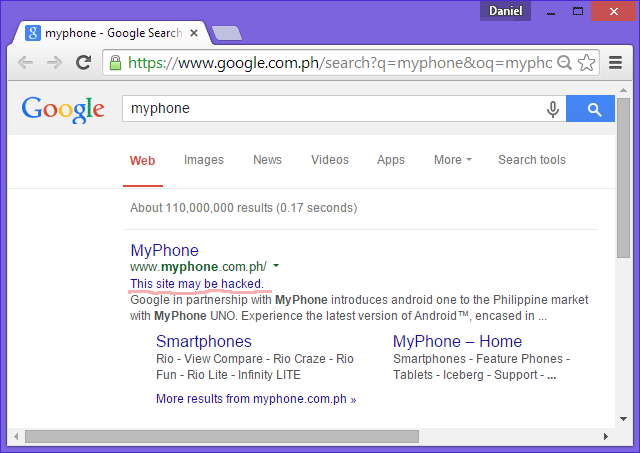
Task: Open the MyPhone result title link
Action: [x=164, y=250]
